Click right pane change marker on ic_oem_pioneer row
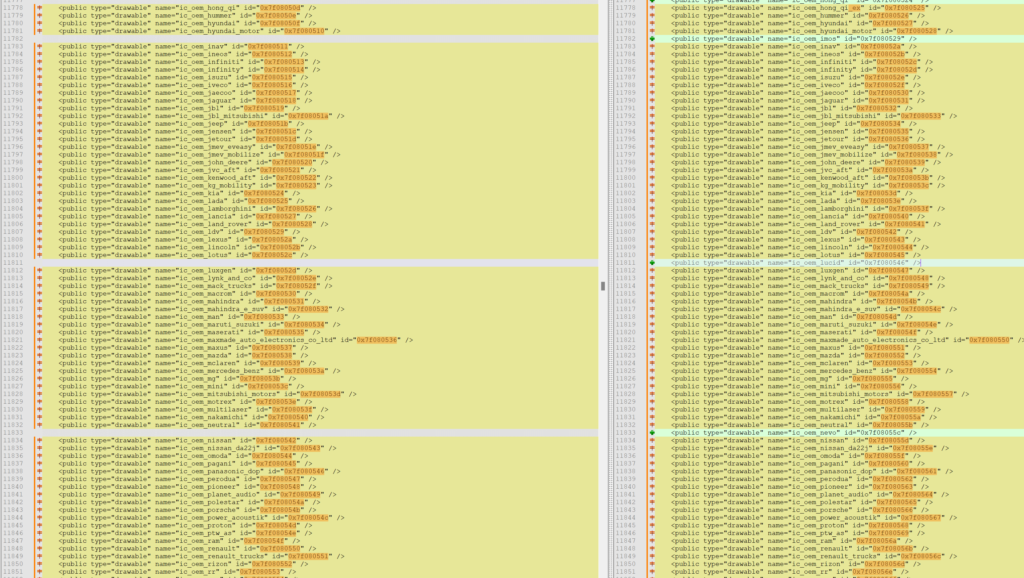 click(652, 487)
